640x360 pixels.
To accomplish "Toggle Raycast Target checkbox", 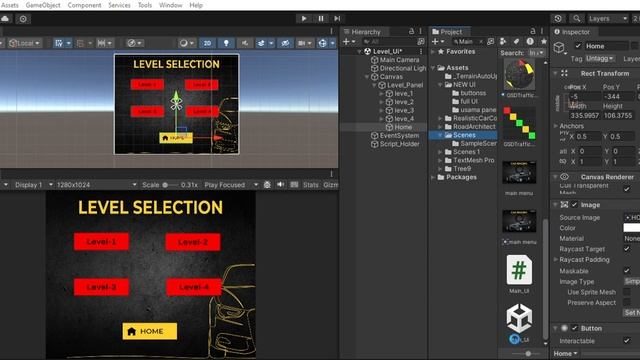I will pyautogui.click(x=627, y=249).
